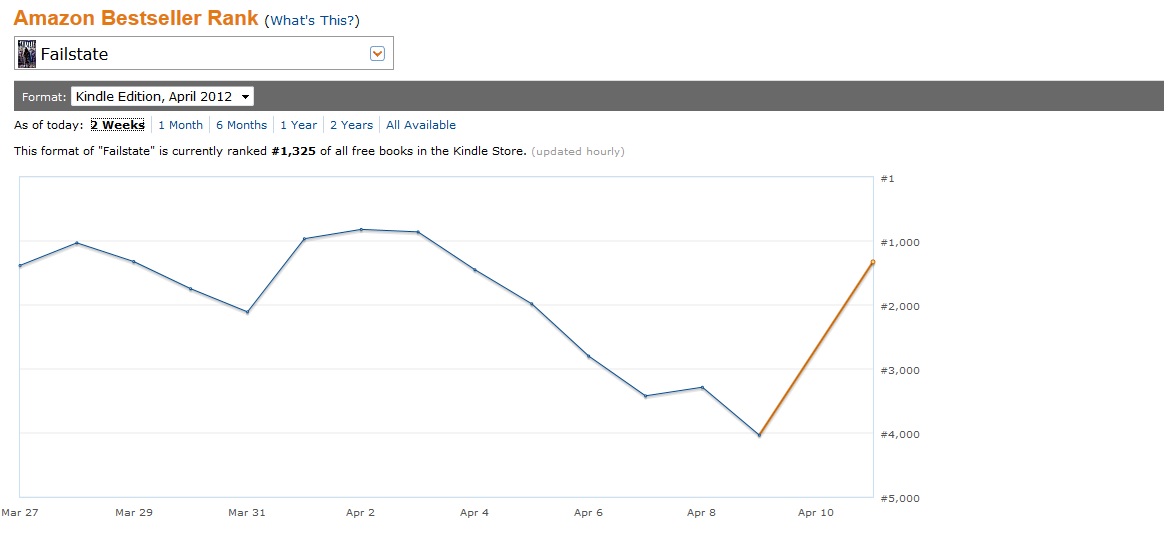Show All Available rank data
The height and width of the screenshot is (533, 1176).
point(420,125)
